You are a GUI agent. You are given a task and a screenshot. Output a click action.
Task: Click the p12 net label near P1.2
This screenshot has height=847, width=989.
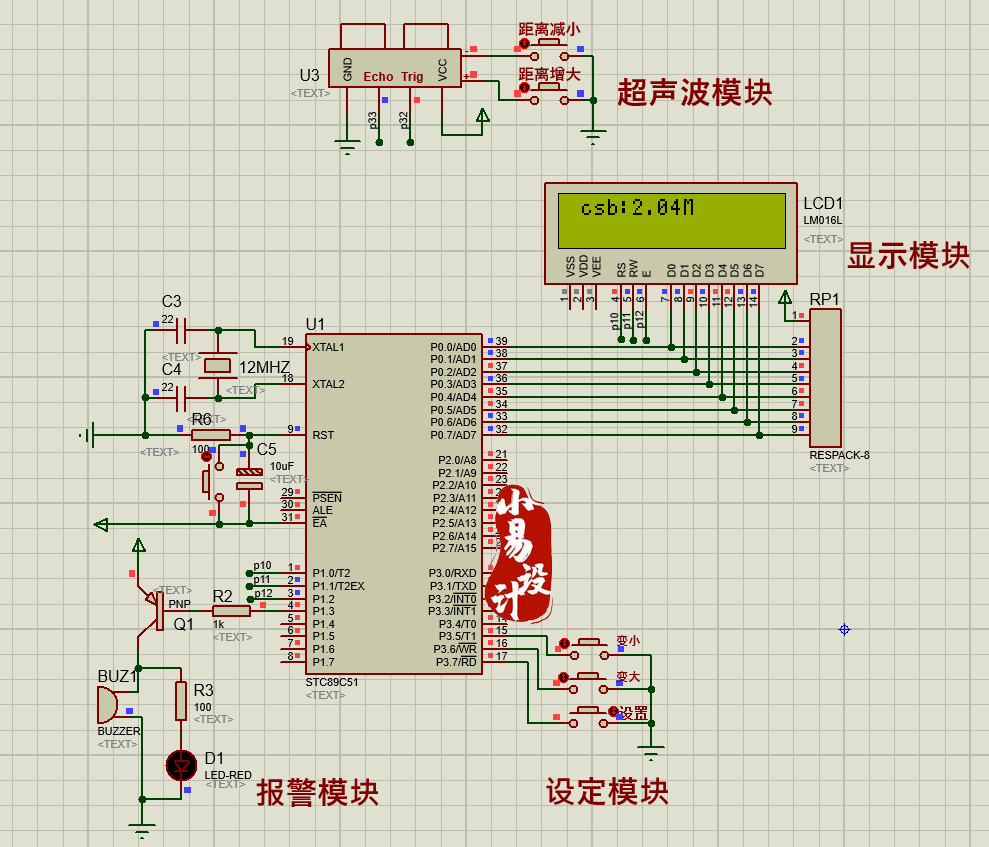coord(264,593)
